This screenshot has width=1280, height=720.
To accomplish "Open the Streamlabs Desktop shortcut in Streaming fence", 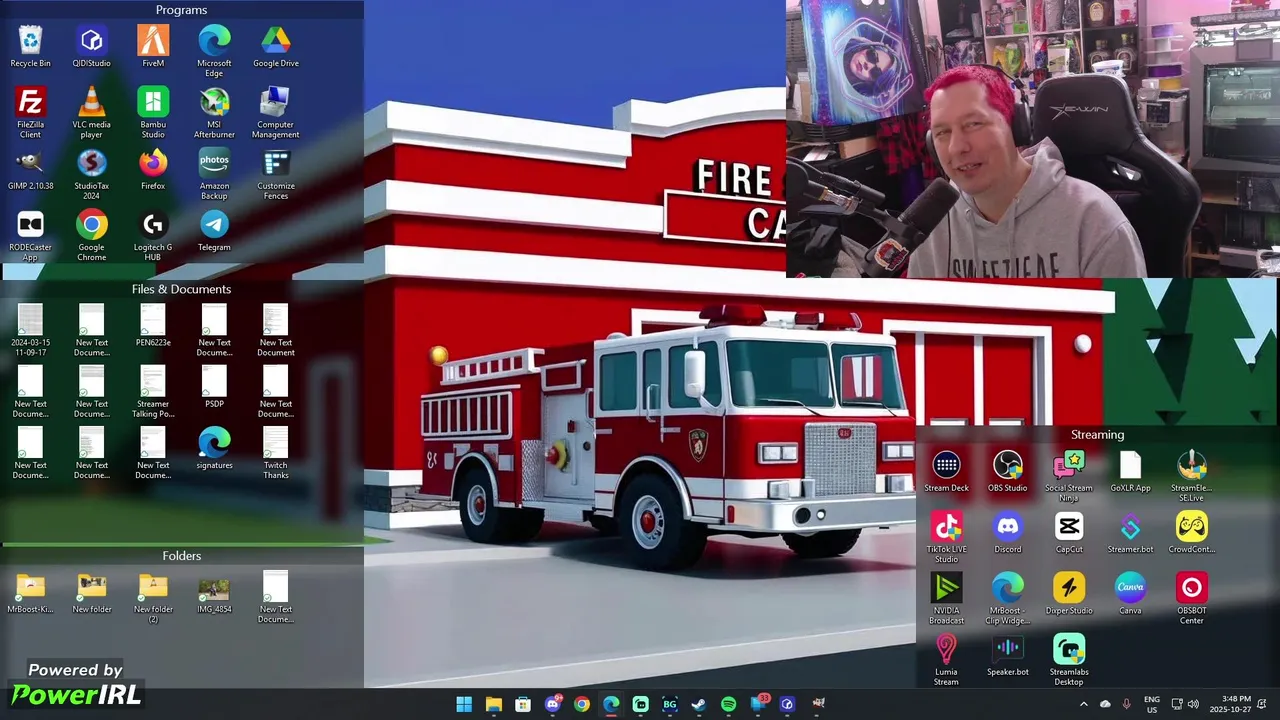I will click(1069, 660).
